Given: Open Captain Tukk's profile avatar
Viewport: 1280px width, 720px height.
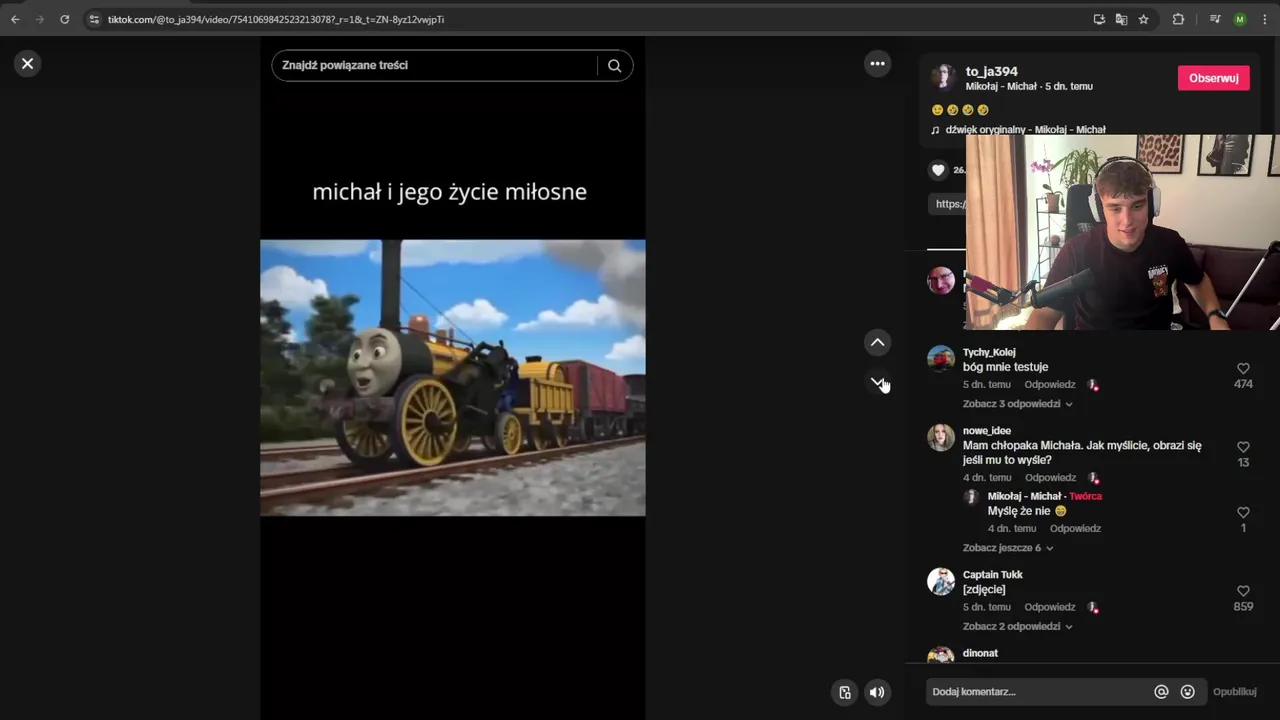Looking at the screenshot, I should (x=941, y=581).
